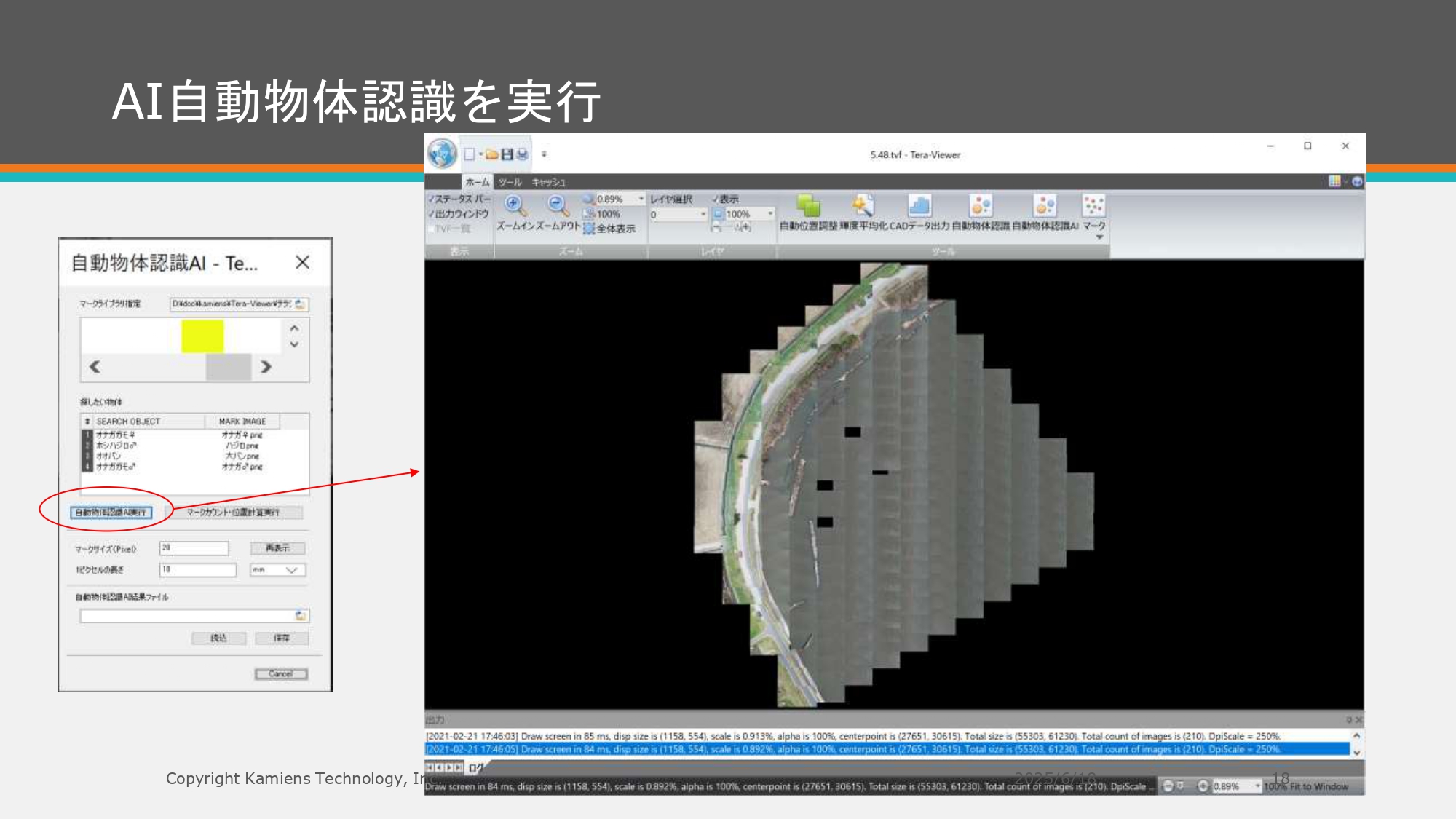Screen dimensions: 1456x819
Task: Open the 自動位置調整 tool
Action: pos(808,207)
